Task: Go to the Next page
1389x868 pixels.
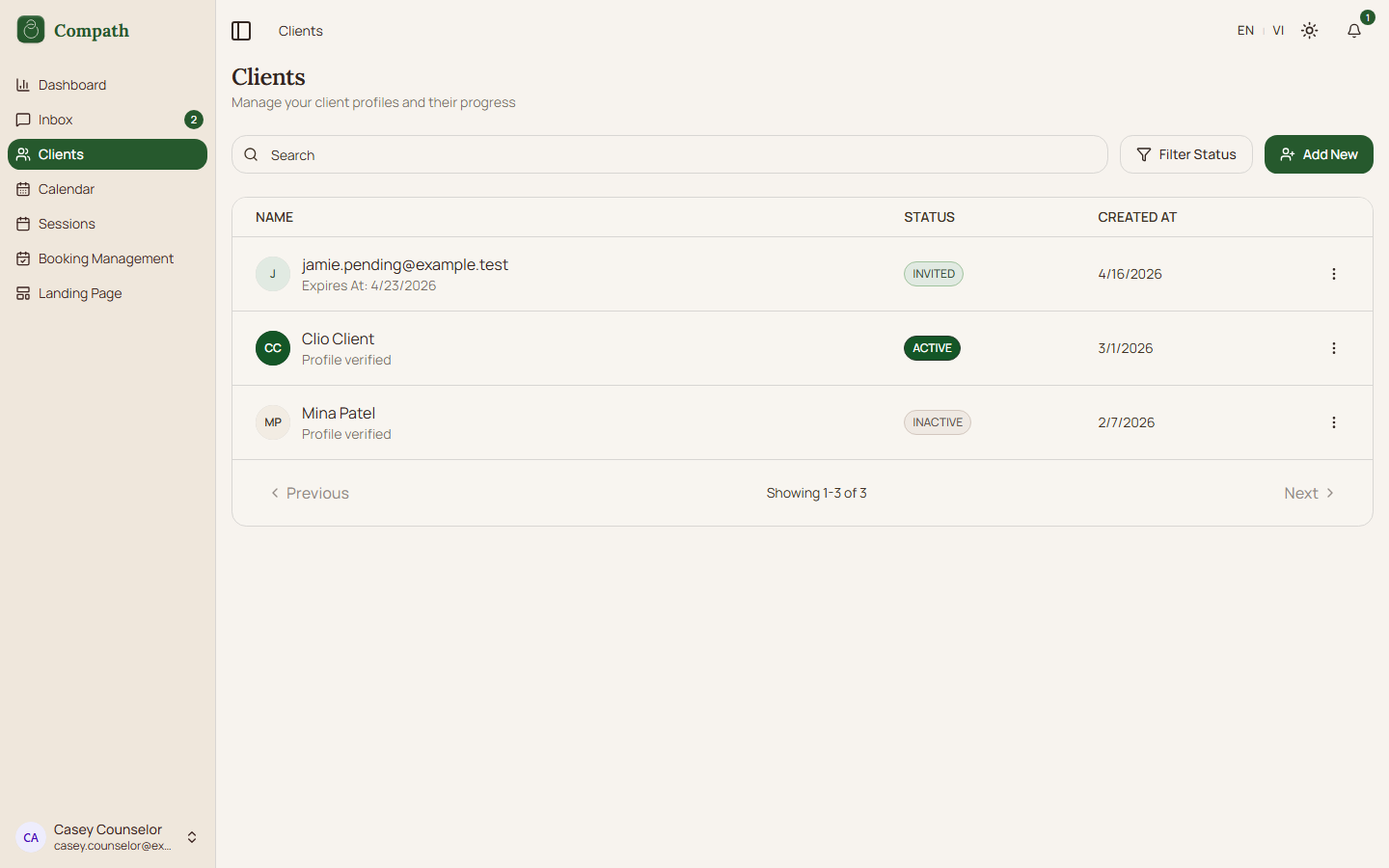Action: tap(1309, 493)
